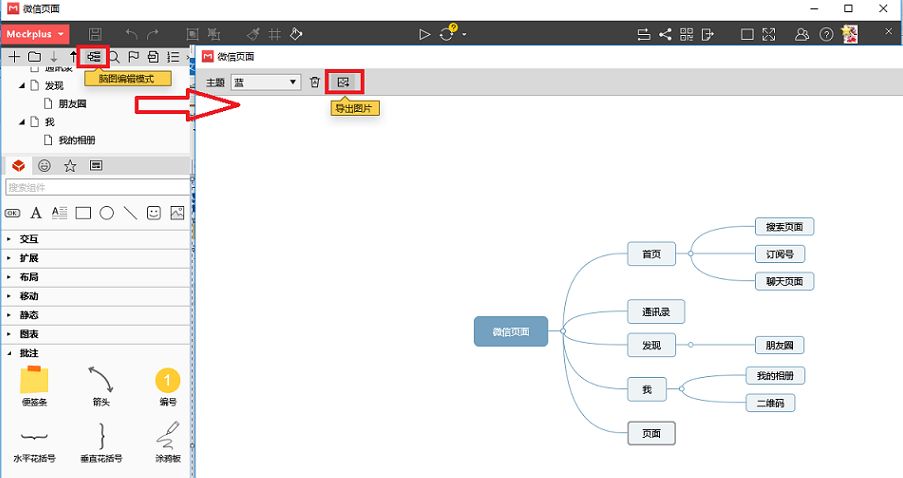Switch to the star favorites tab
The width and height of the screenshot is (903, 478).
tap(70, 166)
